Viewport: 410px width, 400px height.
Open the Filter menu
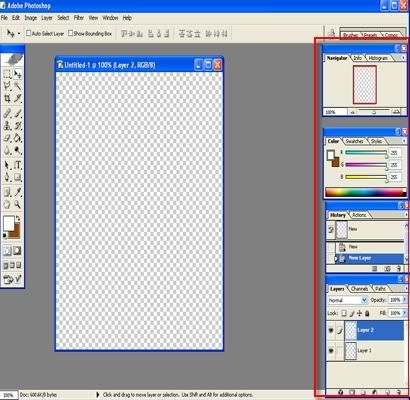click(79, 18)
